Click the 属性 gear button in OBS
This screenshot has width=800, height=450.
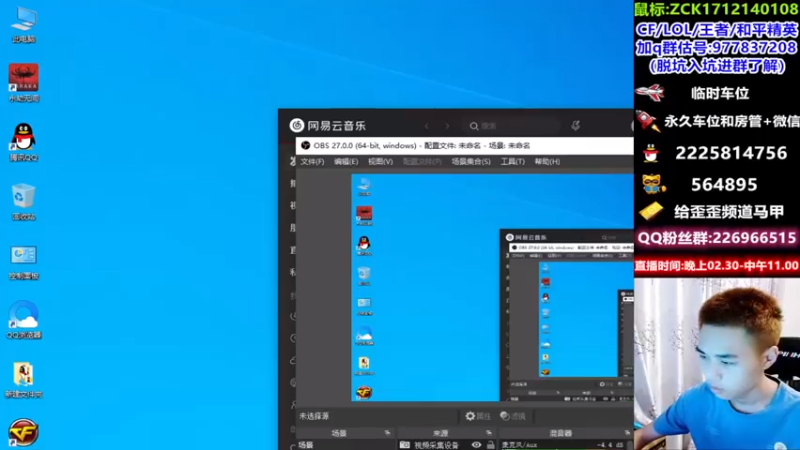tap(478, 416)
